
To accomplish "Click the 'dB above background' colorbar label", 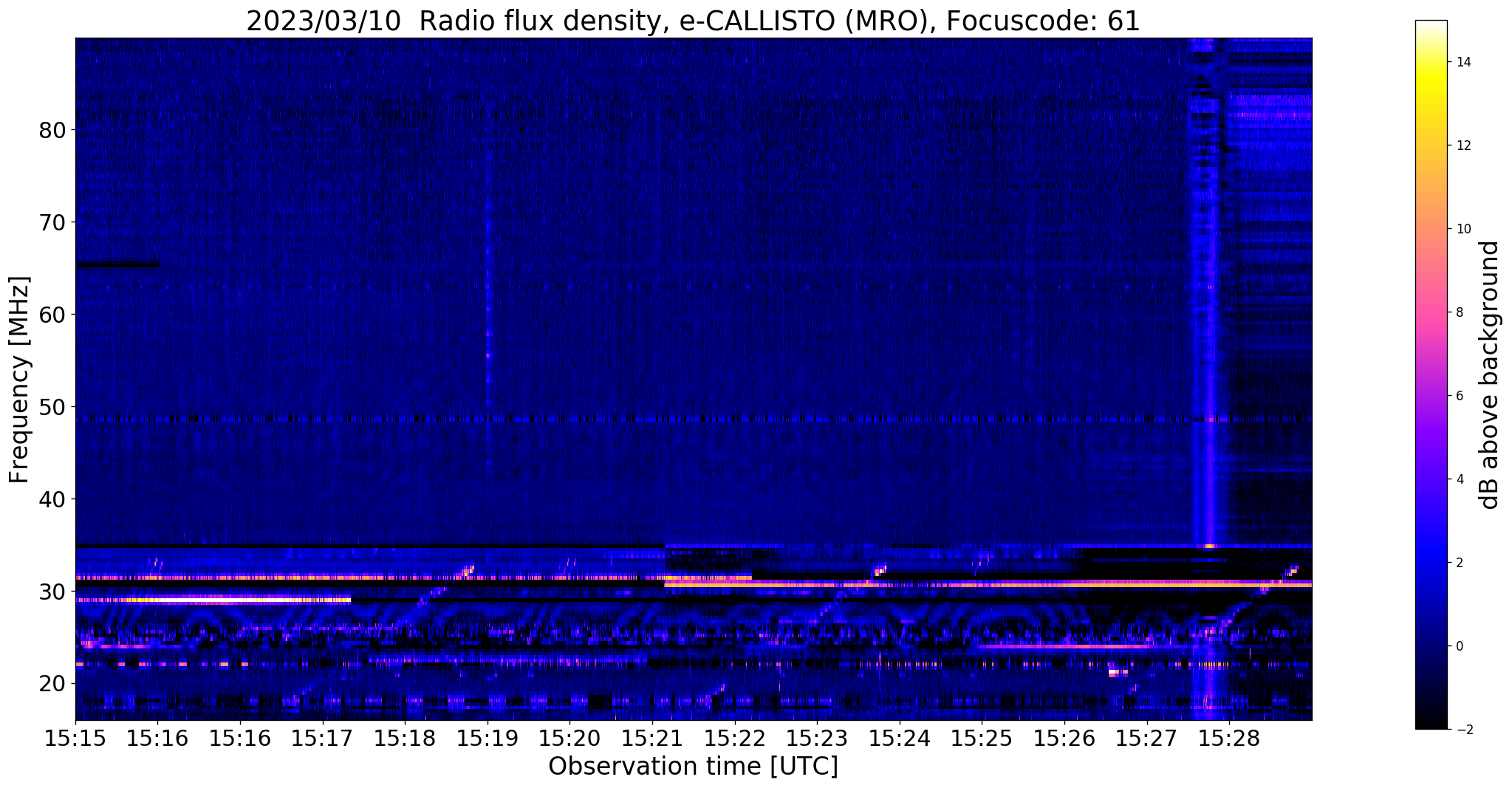I will tap(1490, 375).
